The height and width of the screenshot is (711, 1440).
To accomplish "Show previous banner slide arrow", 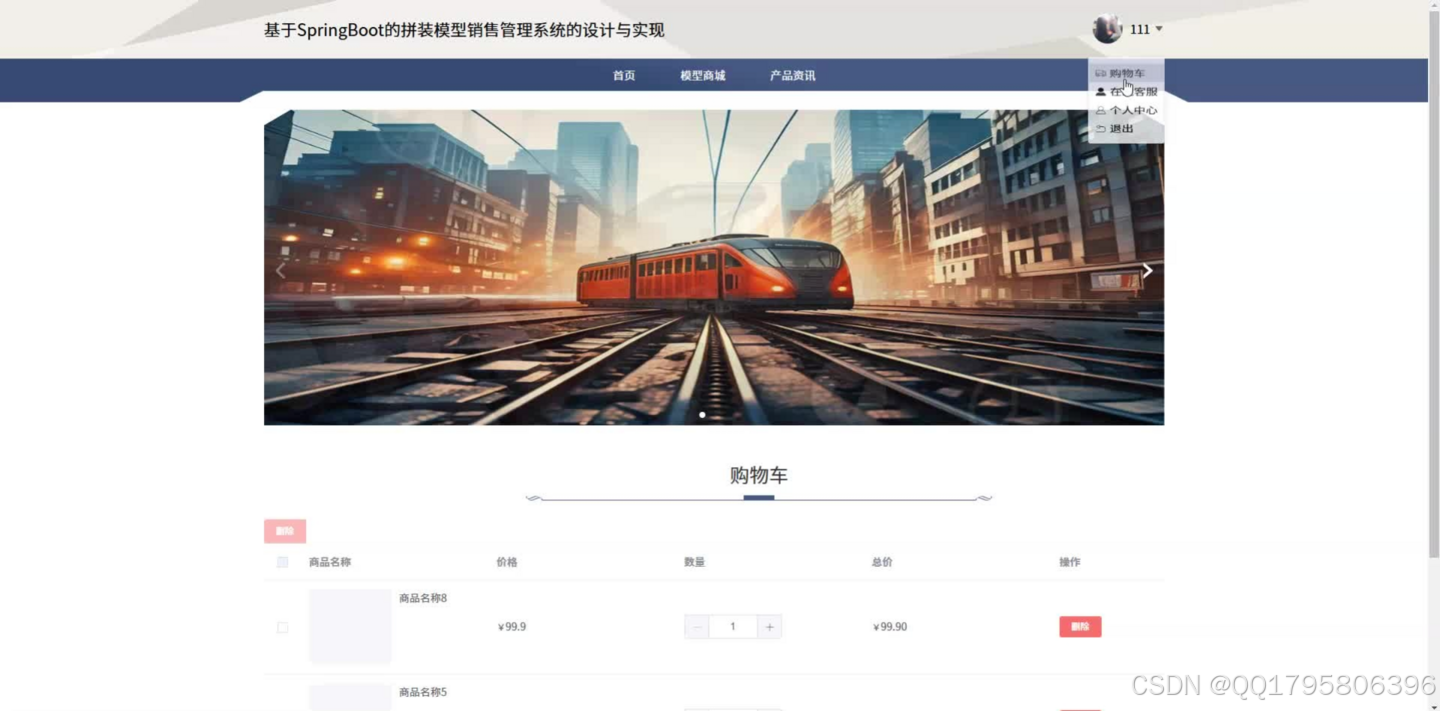I will pos(281,270).
